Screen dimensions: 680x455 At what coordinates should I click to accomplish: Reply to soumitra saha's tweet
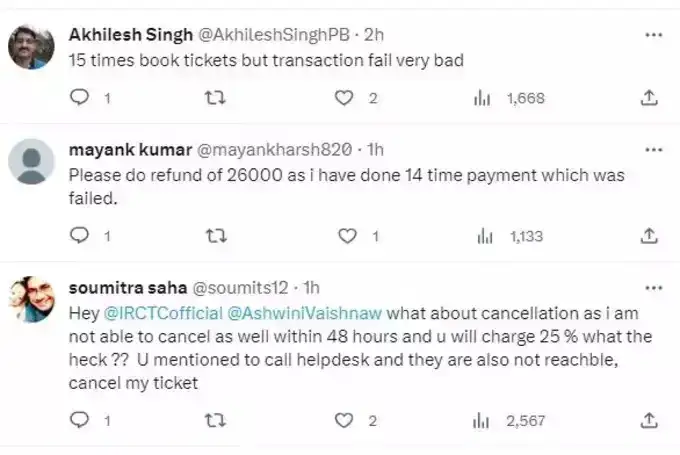(80, 421)
